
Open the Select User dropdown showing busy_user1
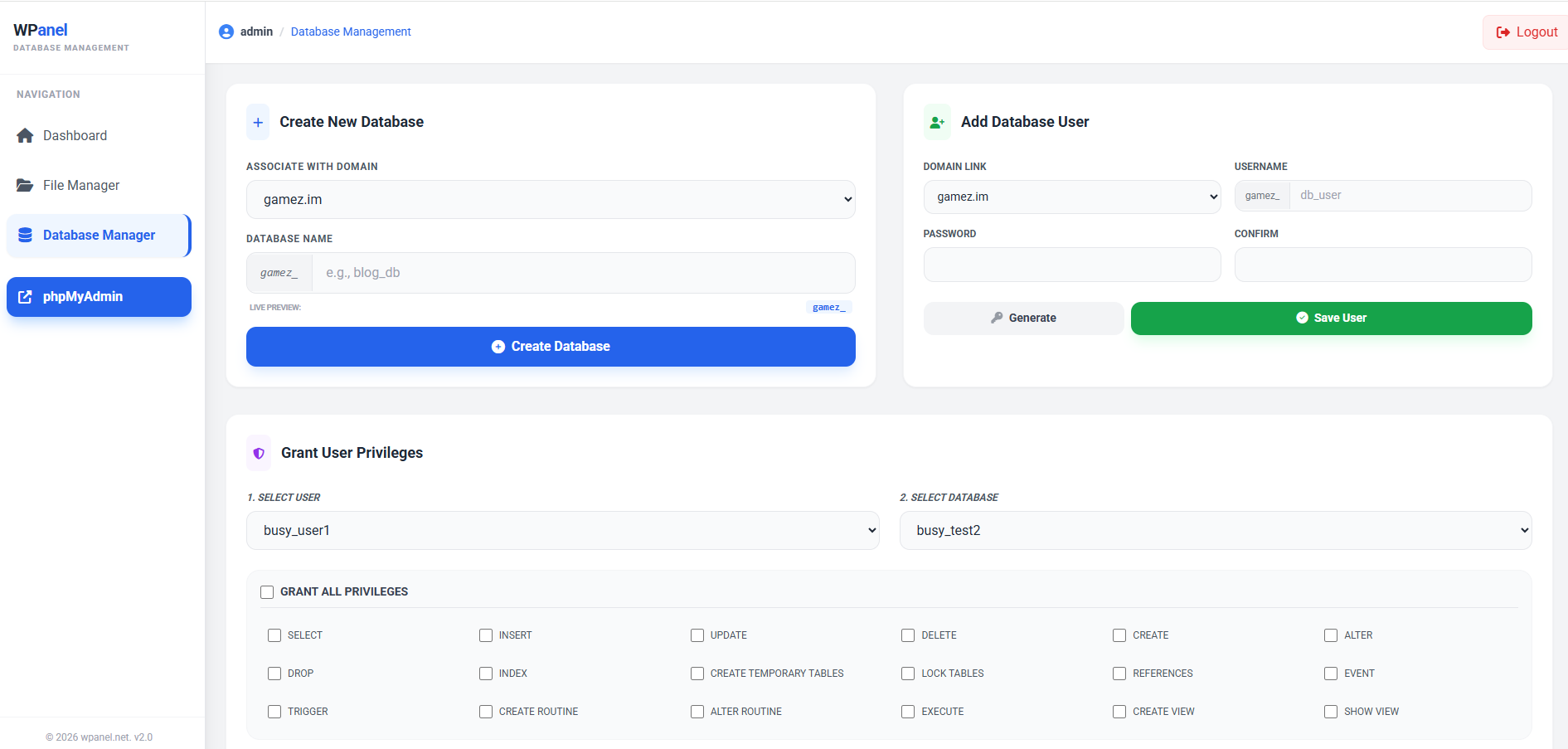tap(562, 530)
